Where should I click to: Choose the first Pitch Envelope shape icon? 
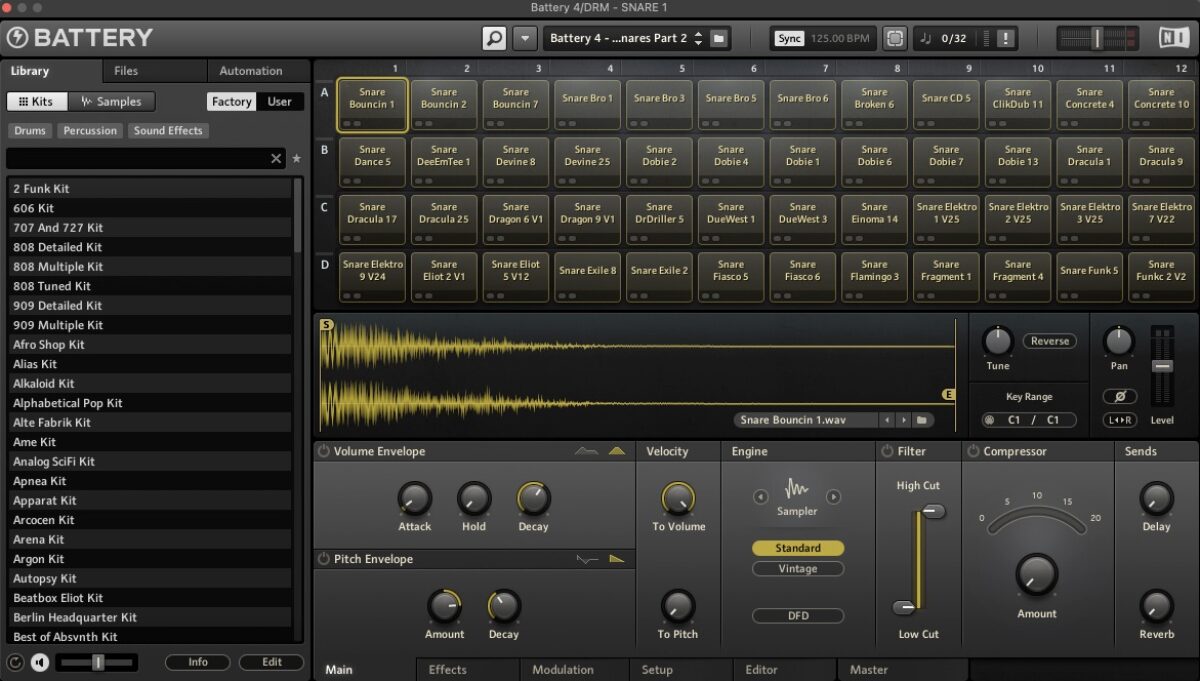(587, 559)
